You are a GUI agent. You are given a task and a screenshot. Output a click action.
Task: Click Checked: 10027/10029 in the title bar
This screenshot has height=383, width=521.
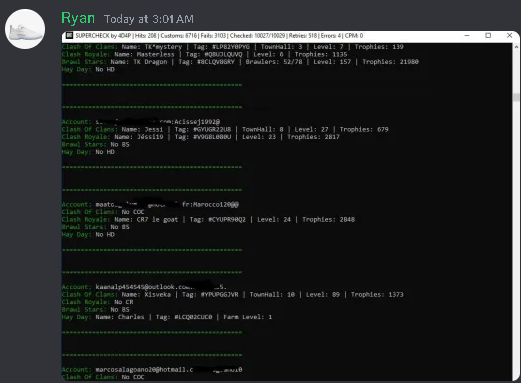point(257,36)
